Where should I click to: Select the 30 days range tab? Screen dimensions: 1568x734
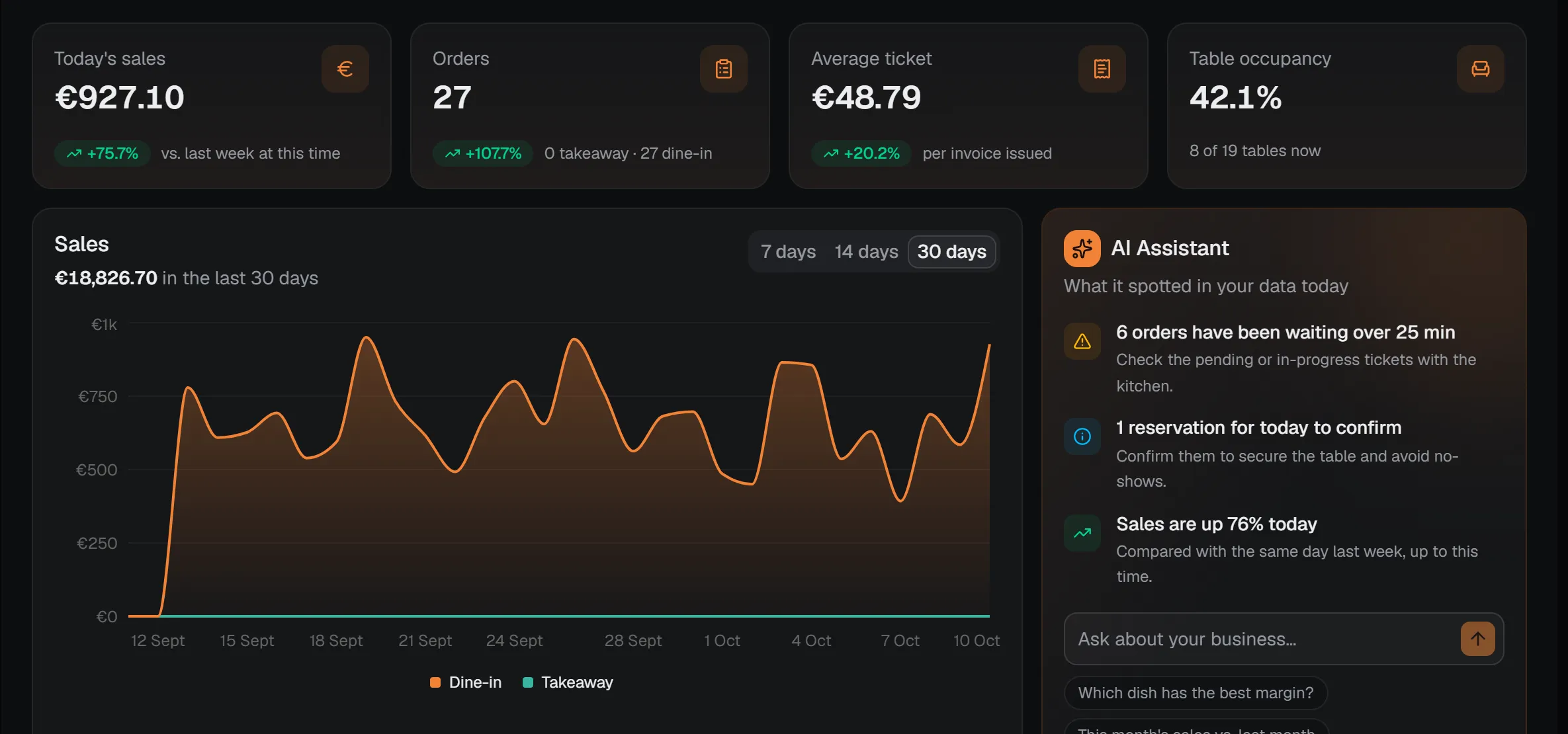pyautogui.click(x=951, y=252)
